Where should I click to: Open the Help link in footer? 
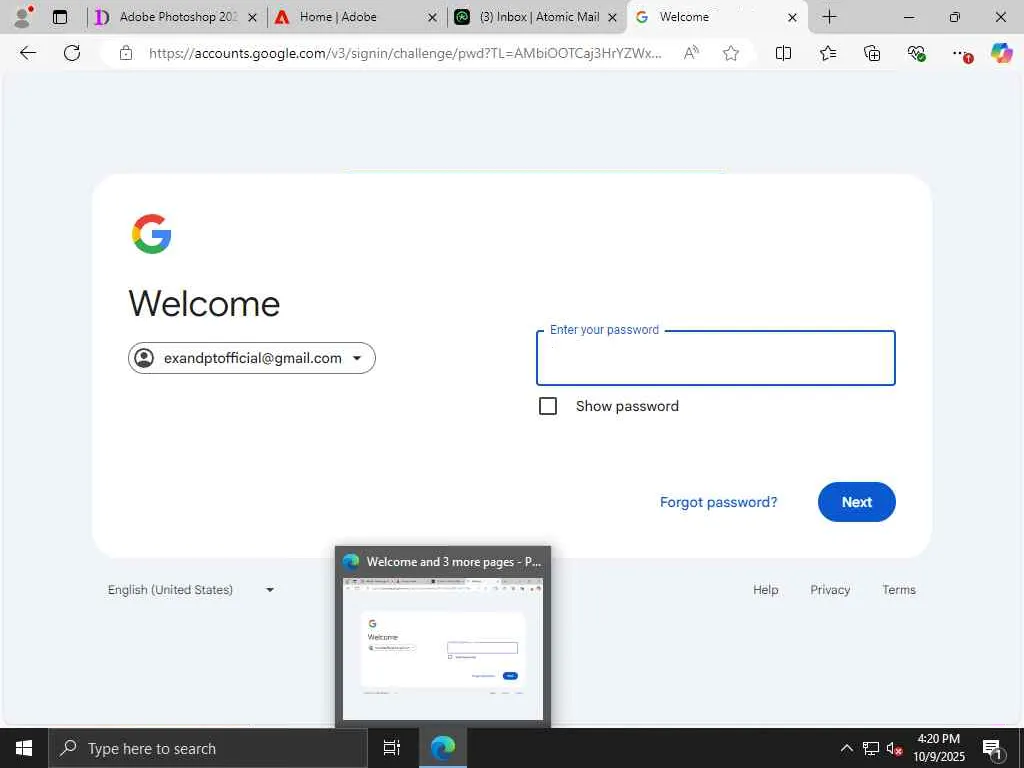765,590
